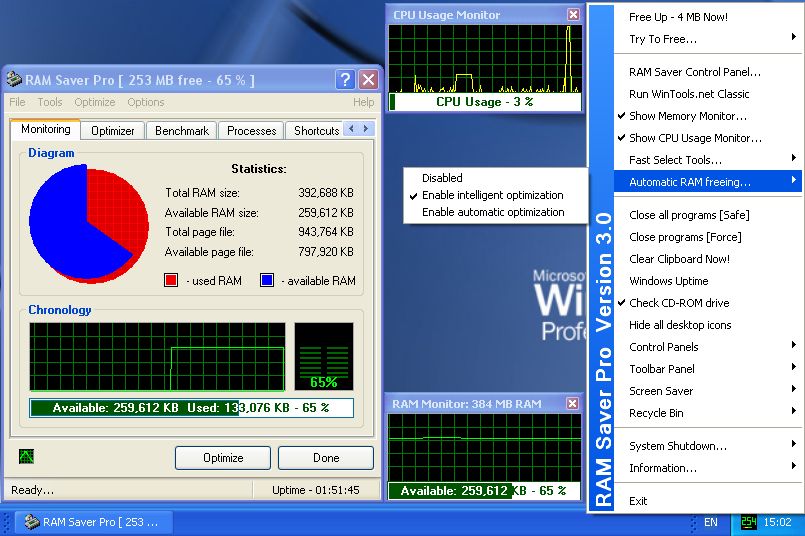Image resolution: width=805 pixels, height=536 pixels.
Task: Click the Done button
Action: point(325,458)
